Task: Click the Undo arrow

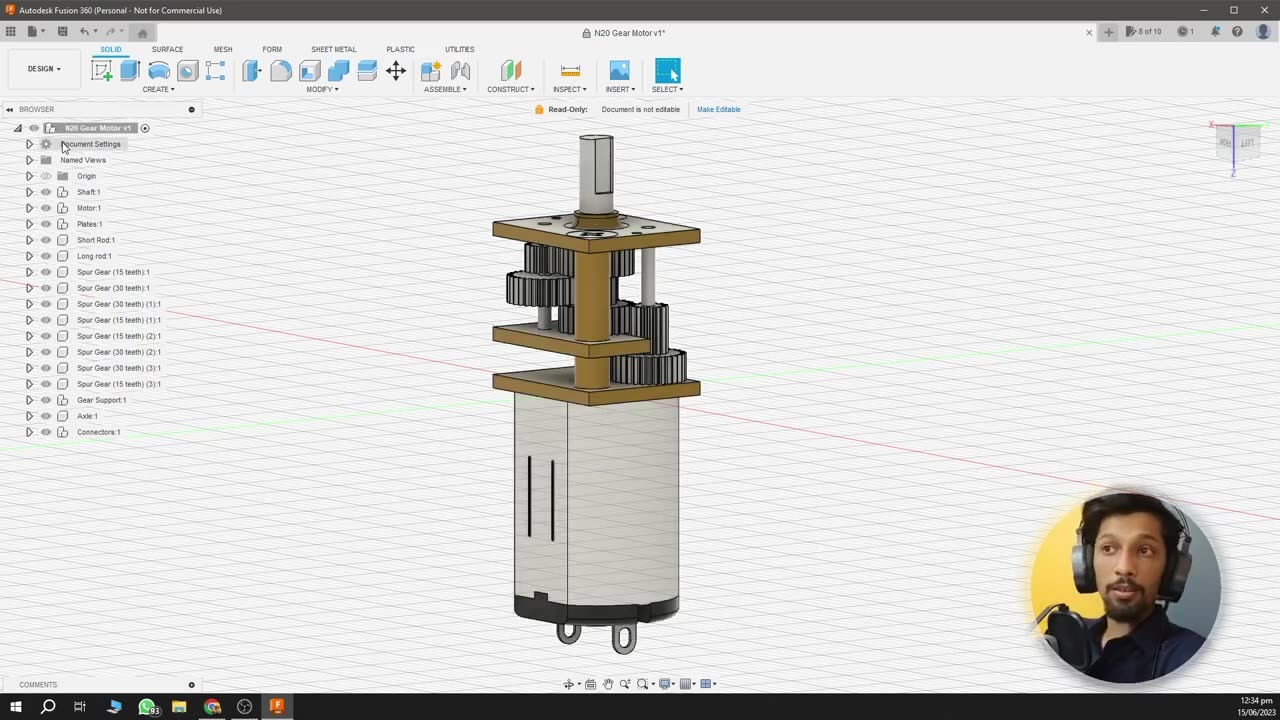Action: [x=85, y=32]
